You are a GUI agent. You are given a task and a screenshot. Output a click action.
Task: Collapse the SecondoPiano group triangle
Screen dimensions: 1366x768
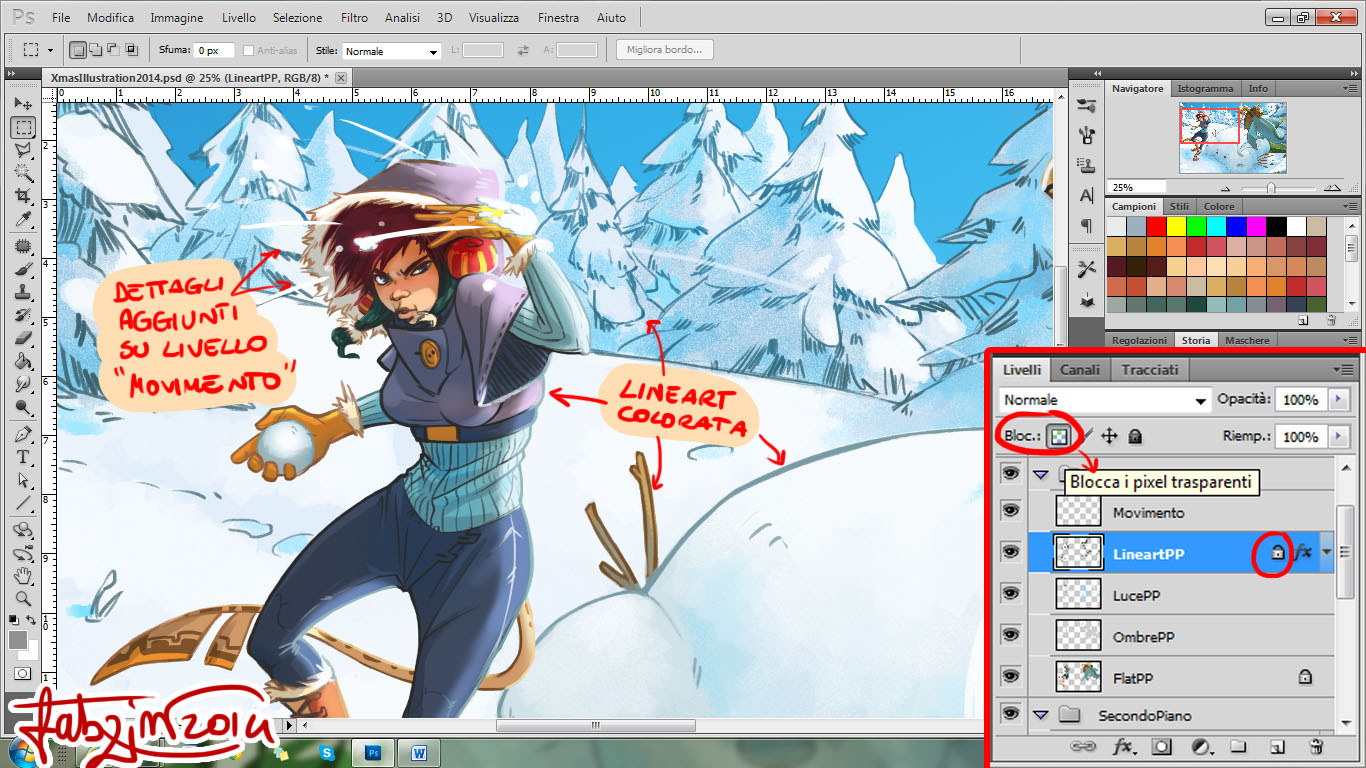click(1040, 715)
